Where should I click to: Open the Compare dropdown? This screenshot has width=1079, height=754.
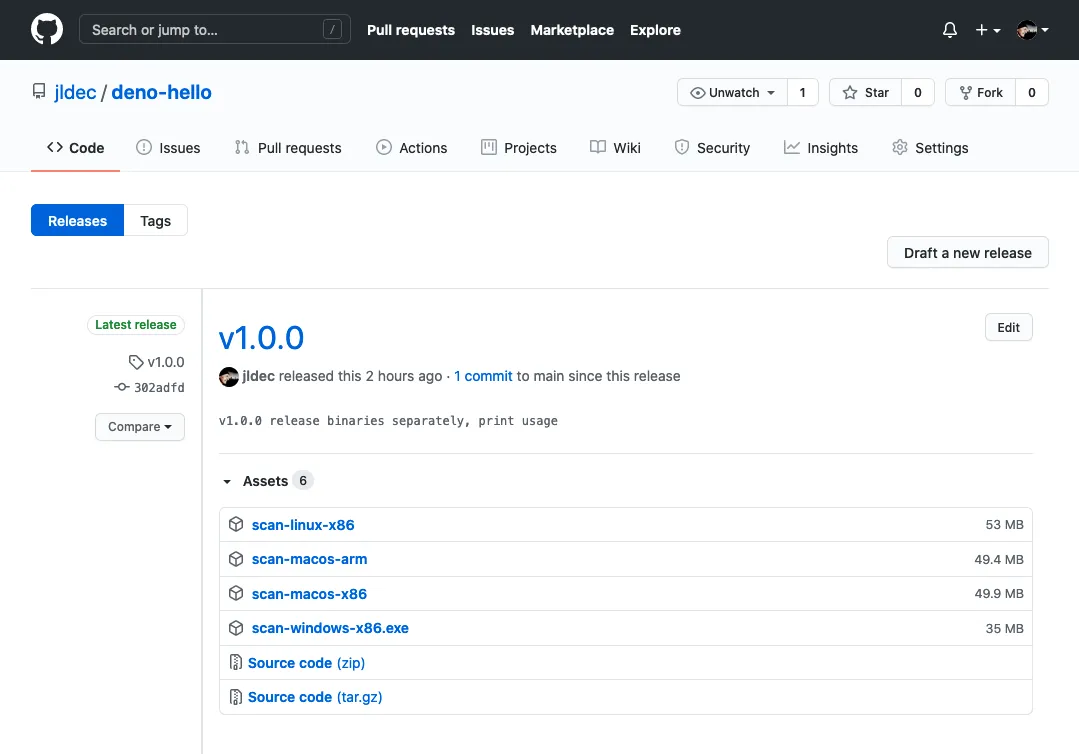click(139, 427)
